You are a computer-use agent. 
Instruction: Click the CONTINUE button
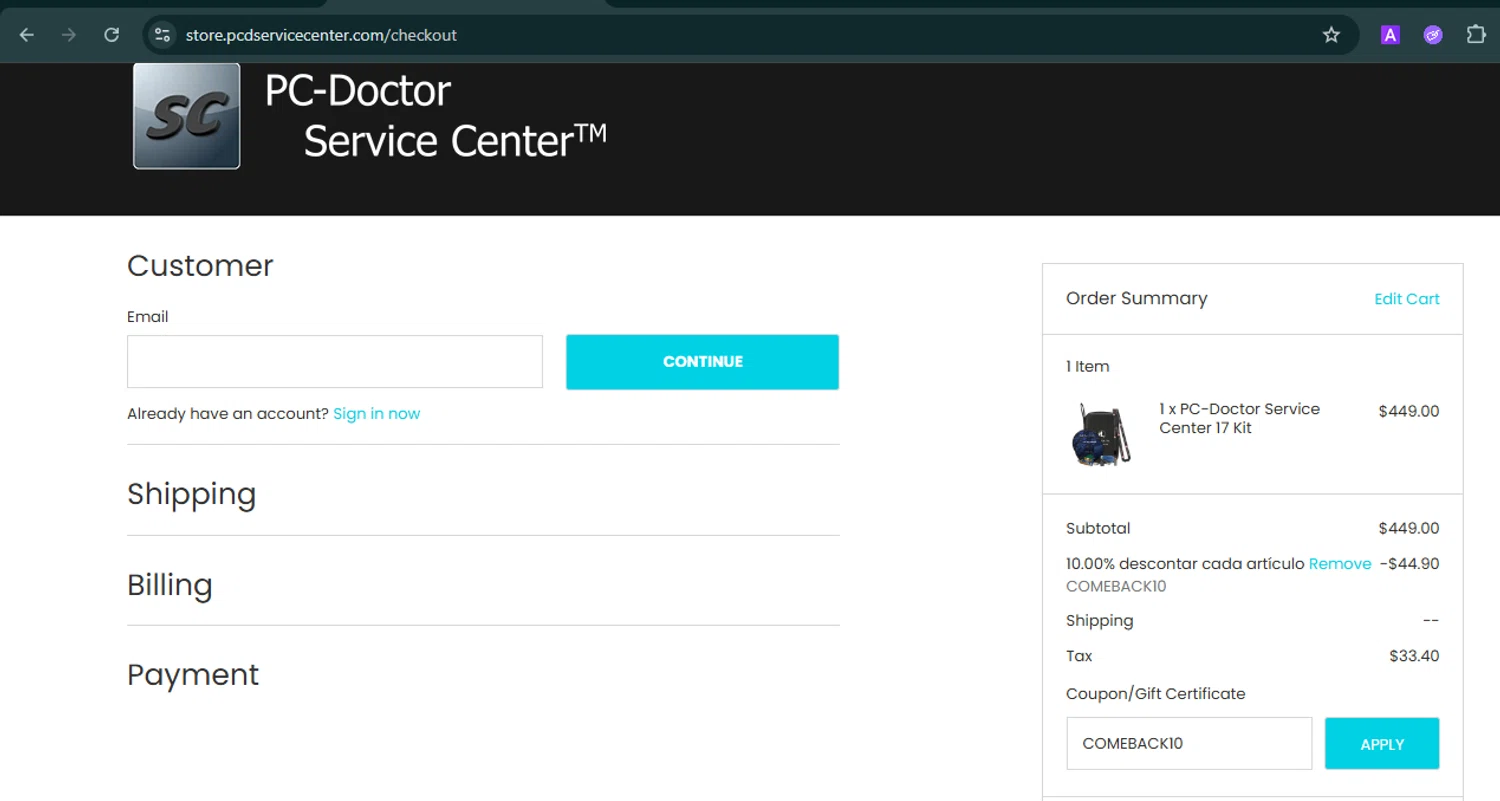coord(702,362)
